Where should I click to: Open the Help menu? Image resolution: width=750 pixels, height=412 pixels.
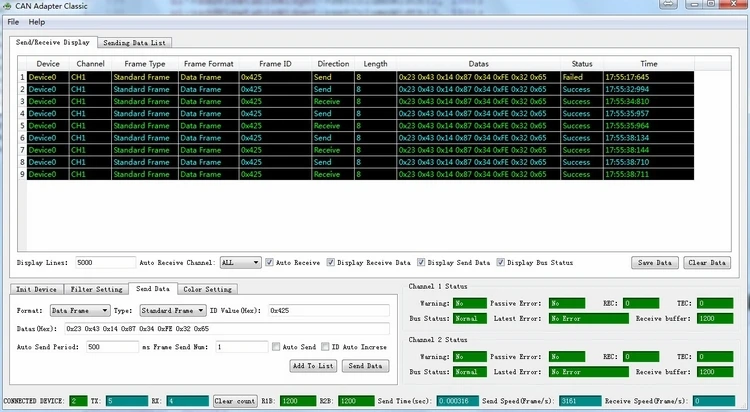coord(37,22)
